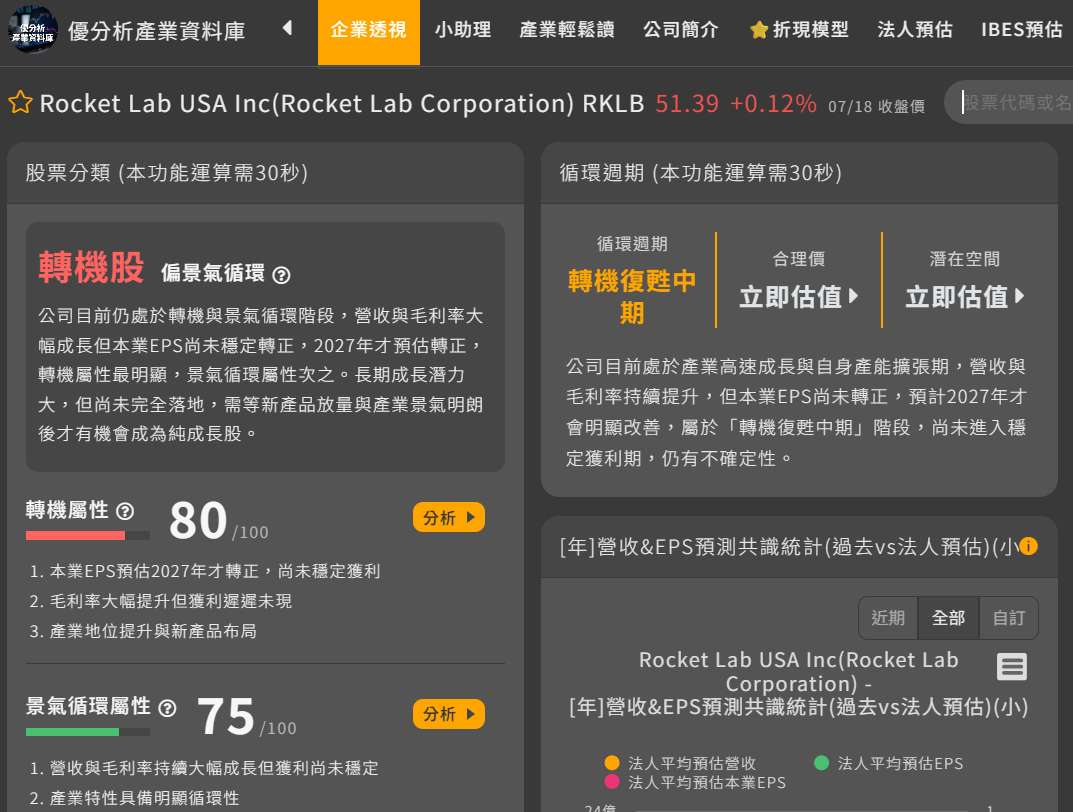This screenshot has width=1073, height=812.
Task: Open the 小助理 tab
Action: tap(463, 30)
